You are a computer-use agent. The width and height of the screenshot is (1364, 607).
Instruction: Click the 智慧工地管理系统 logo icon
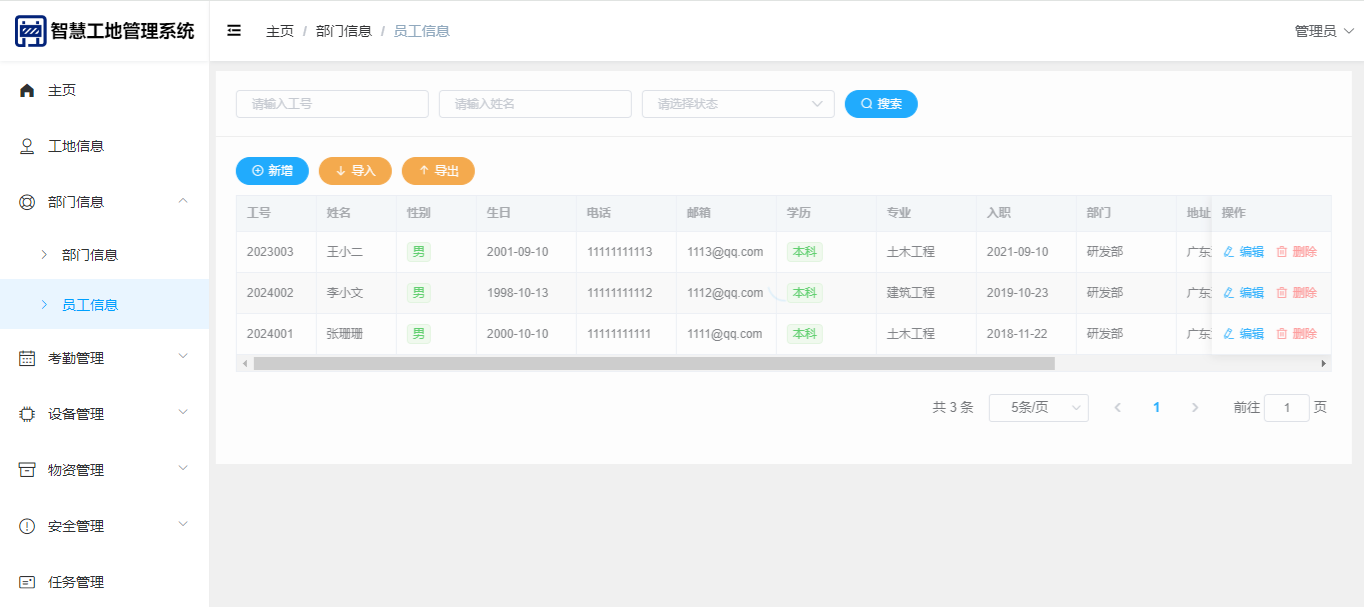coord(30,31)
